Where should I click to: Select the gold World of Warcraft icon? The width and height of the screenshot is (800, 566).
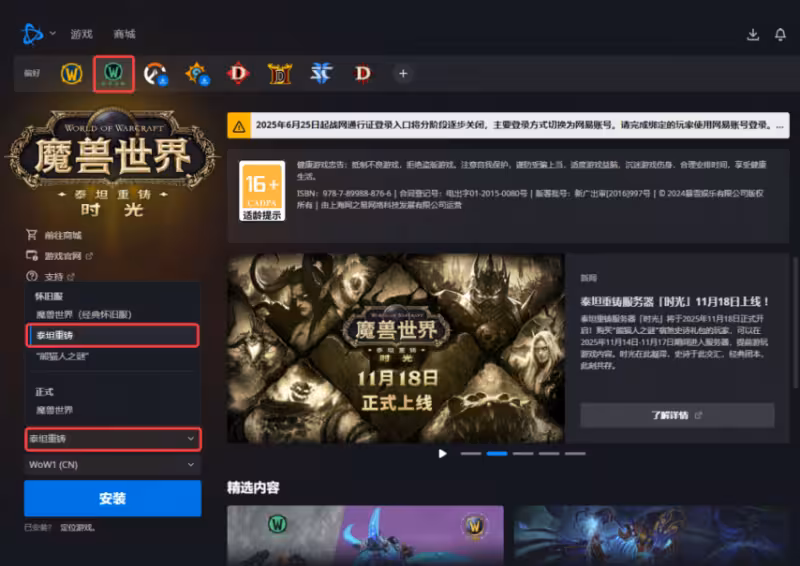click(x=71, y=73)
